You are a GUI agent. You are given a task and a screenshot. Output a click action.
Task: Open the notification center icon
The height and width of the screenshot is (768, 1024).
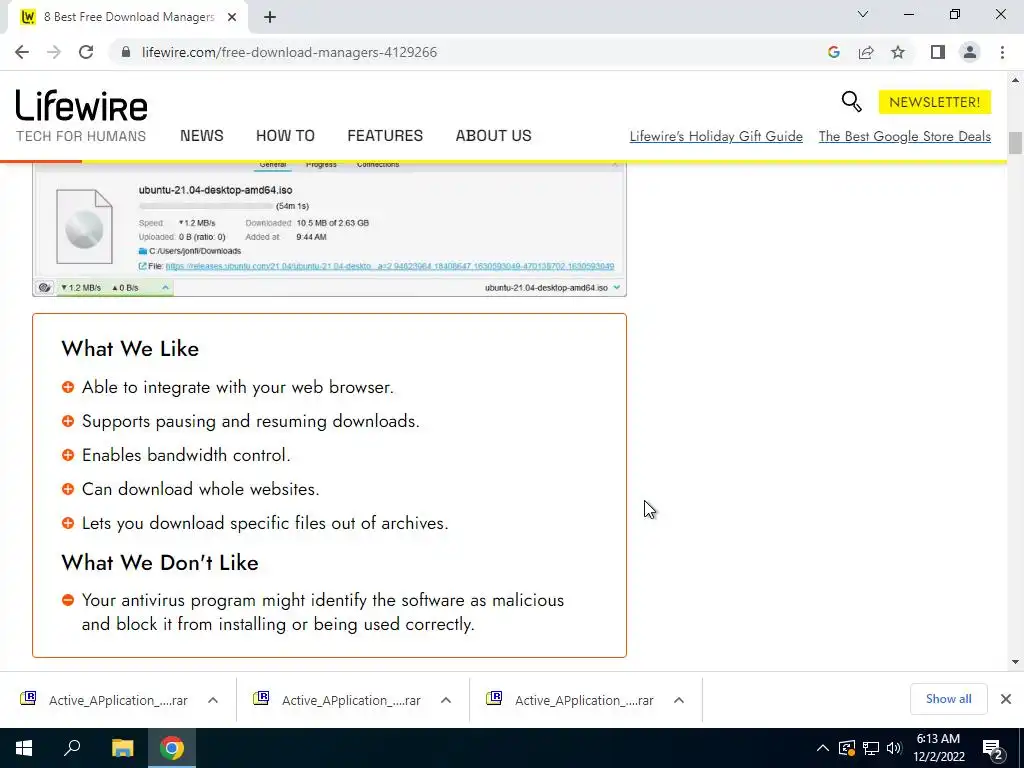point(992,749)
